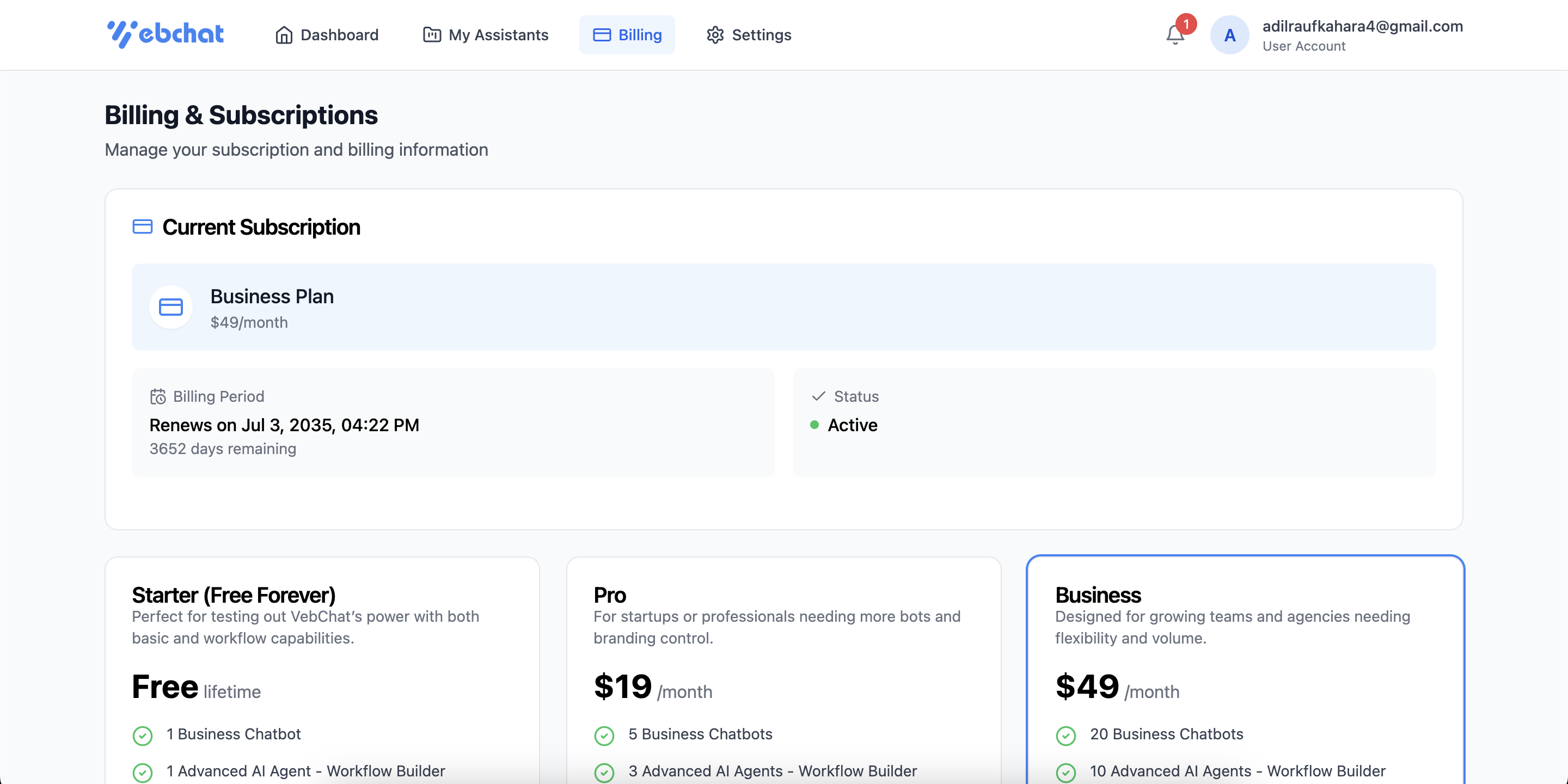1568x784 pixels.
Task: Click the 1 Business Chatbot check icon
Action: 143,736
